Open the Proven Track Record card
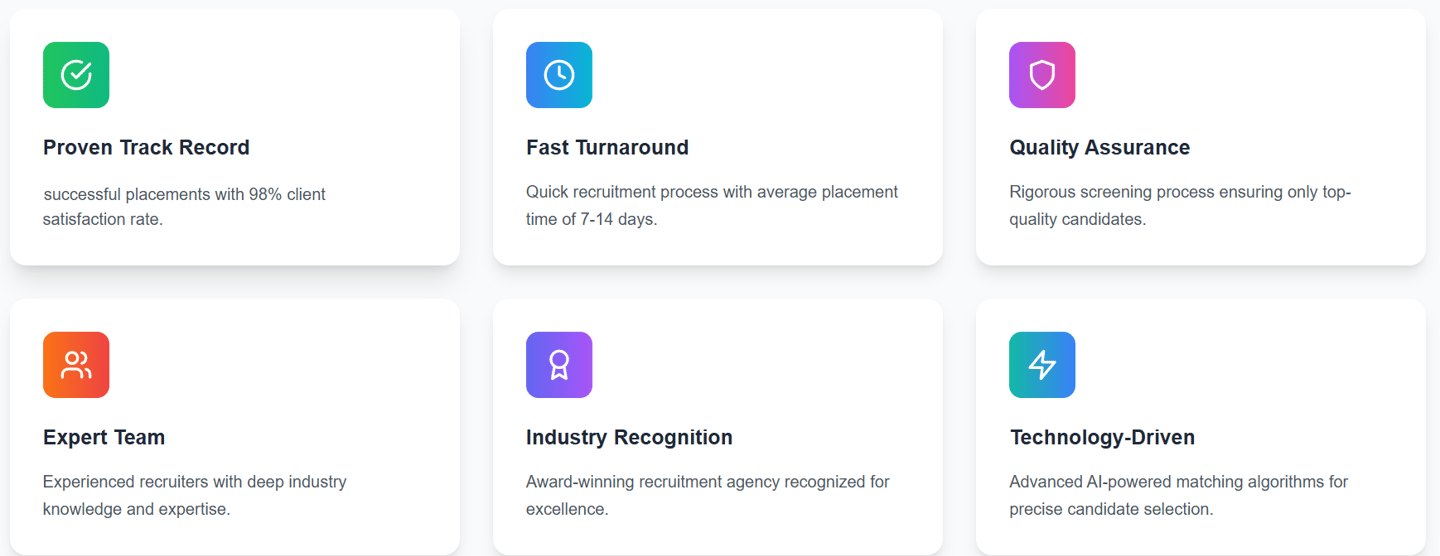This screenshot has width=1440, height=556. (x=235, y=137)
